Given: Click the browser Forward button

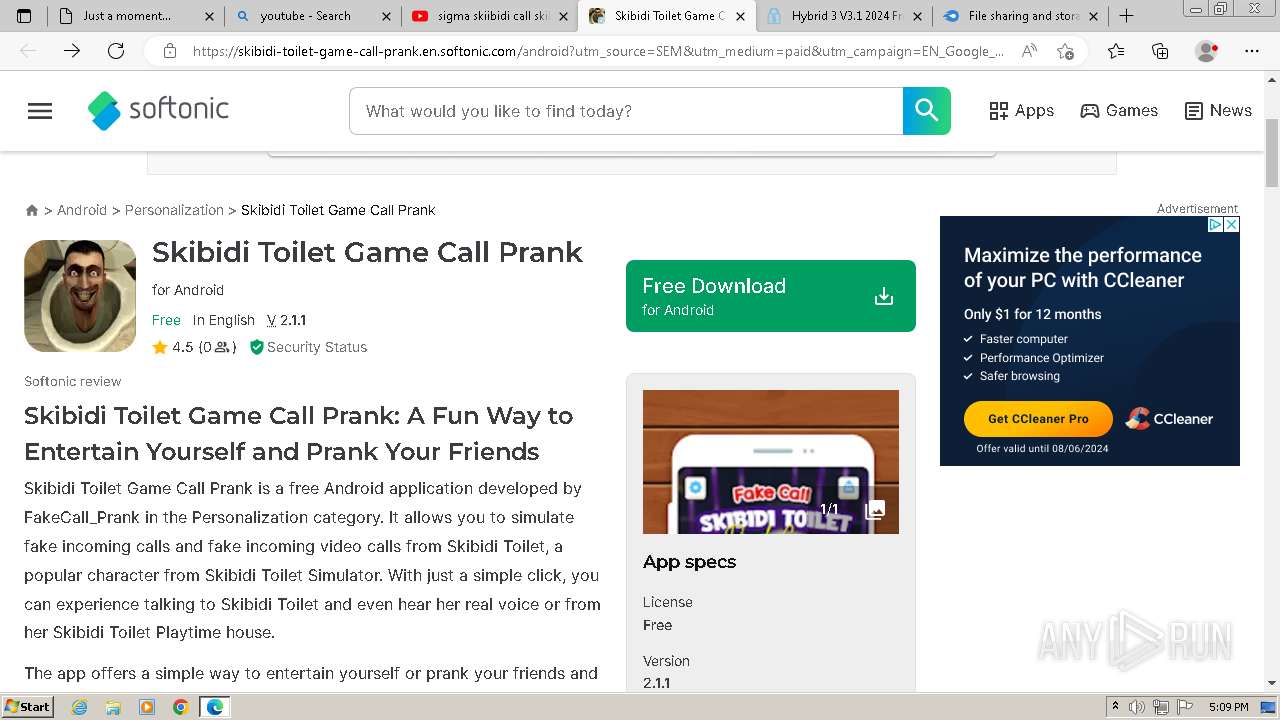Looking at the screenshot, I should coord(72,51).
